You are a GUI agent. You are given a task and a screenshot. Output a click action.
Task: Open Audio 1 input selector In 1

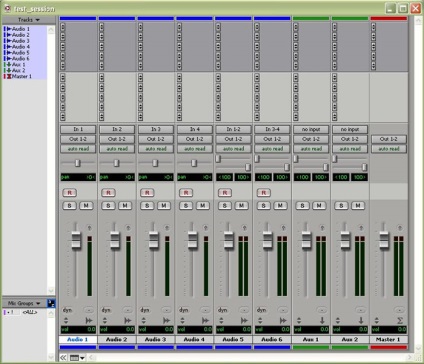(78, 129)
